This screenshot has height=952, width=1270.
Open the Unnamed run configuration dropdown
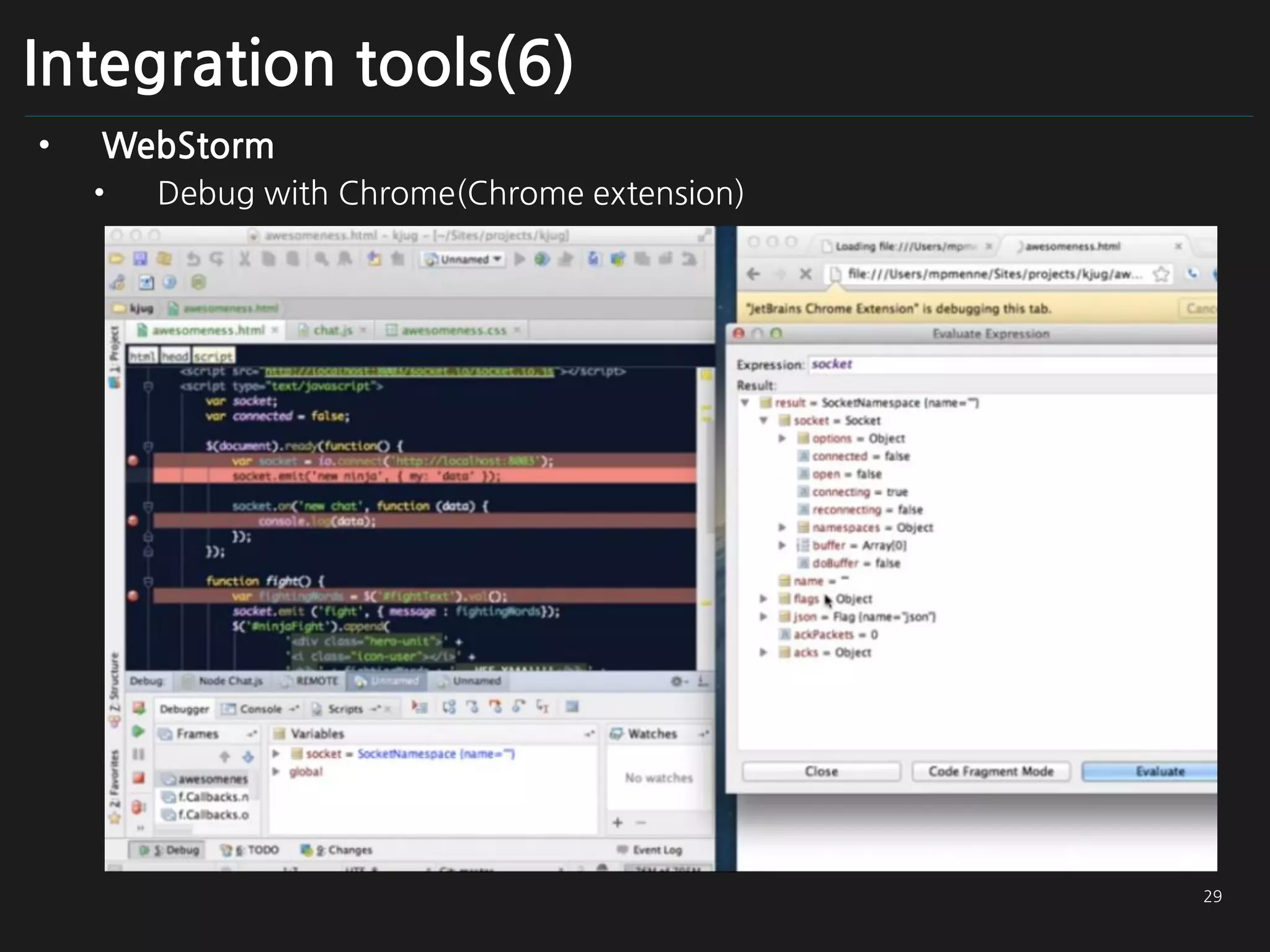click(x=463, y=259)
